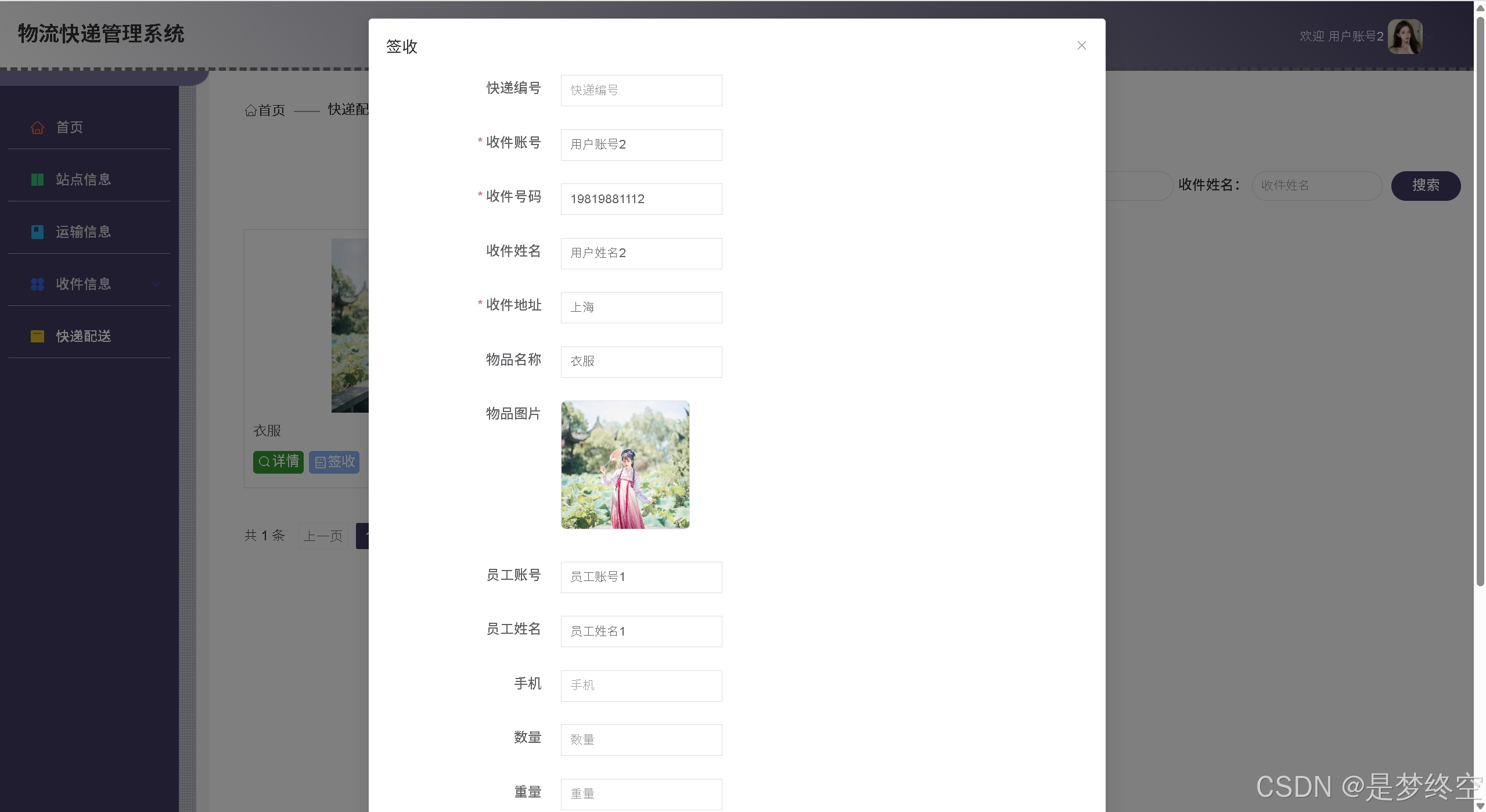Image resolution: width=1486 pixels, height=812 pixels.
Task: Click the 站点信息 panel icon
Action: pyautogui.click(x=37, y=179)
